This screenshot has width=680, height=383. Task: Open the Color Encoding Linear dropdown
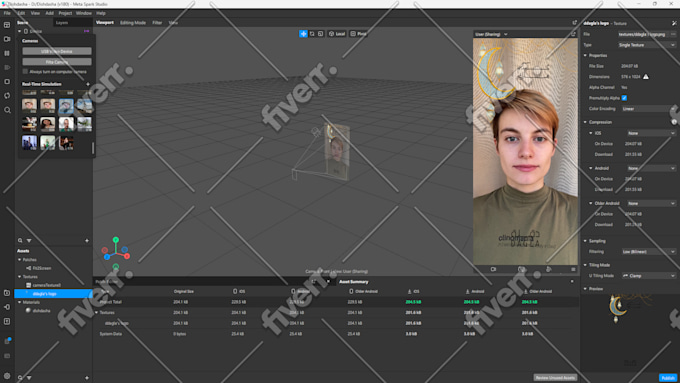tap(648, 109)
